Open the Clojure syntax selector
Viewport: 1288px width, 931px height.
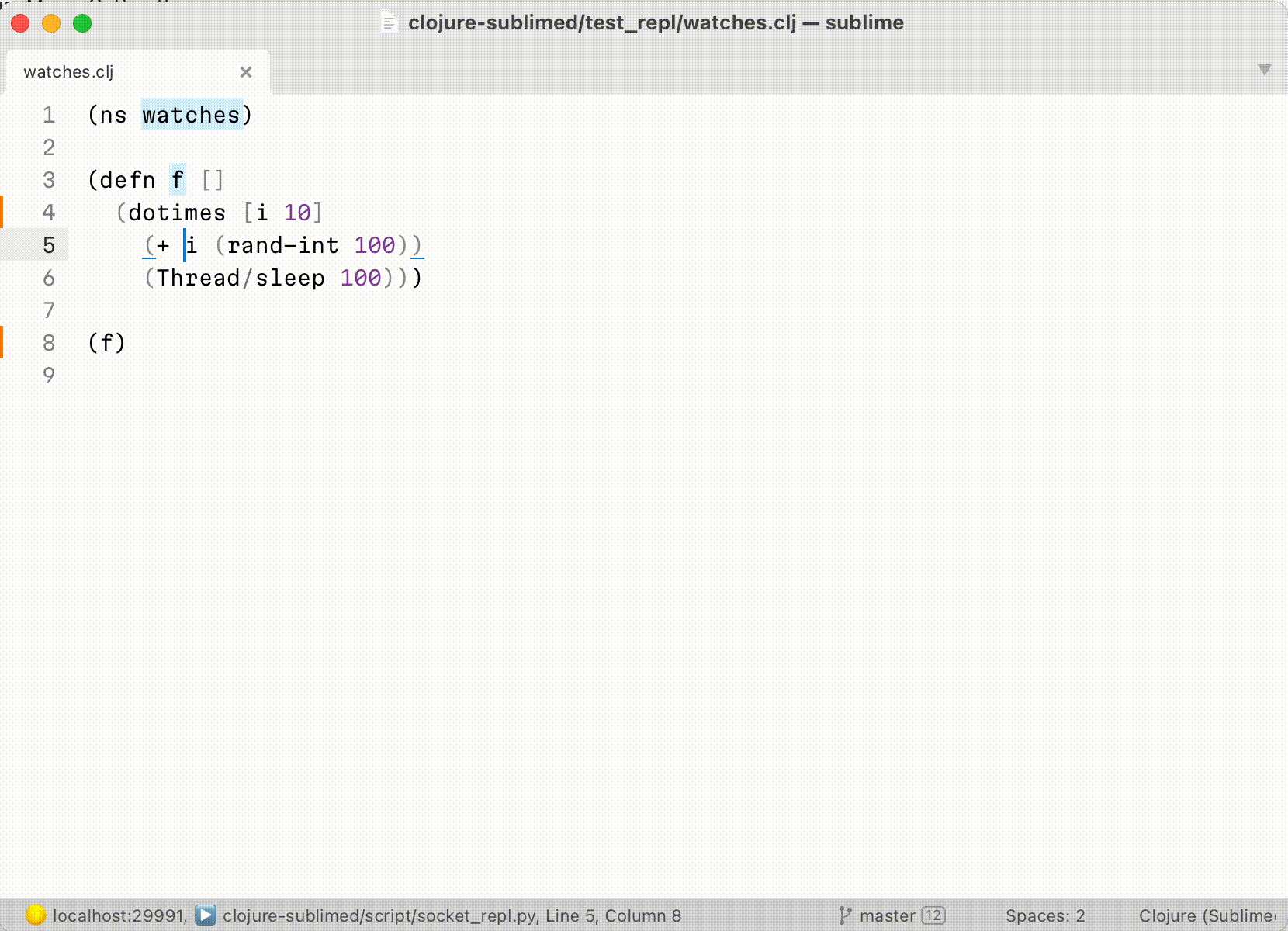pos(1207,915)
